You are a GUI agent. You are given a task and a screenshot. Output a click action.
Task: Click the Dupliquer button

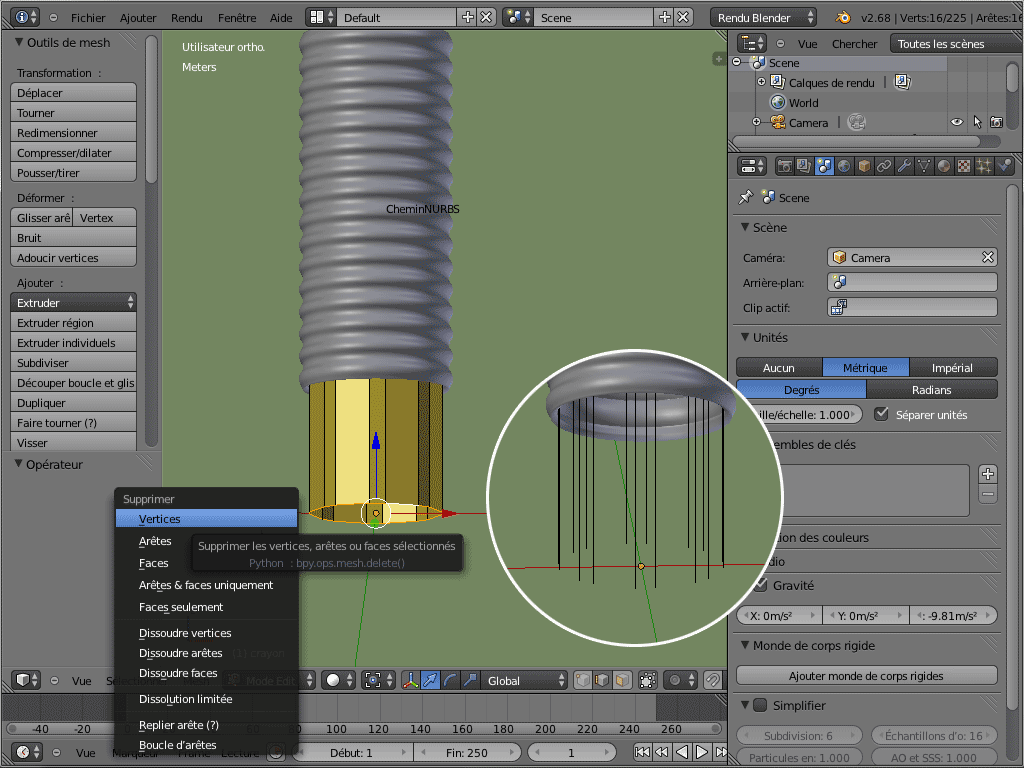tap(73, 403)
